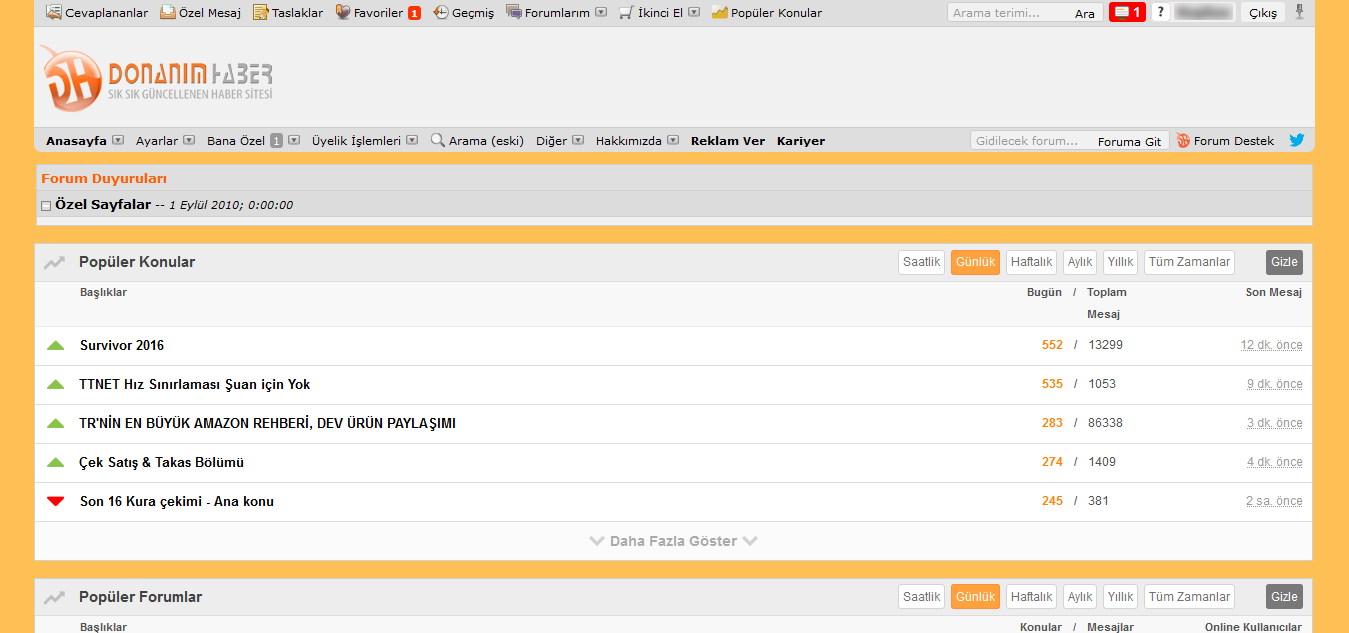Image resolution: width=1349 pixels, height=633 pixels.
Task: Expand the İkinci El dropdown arrow
Action: click(x=694, y=13)
